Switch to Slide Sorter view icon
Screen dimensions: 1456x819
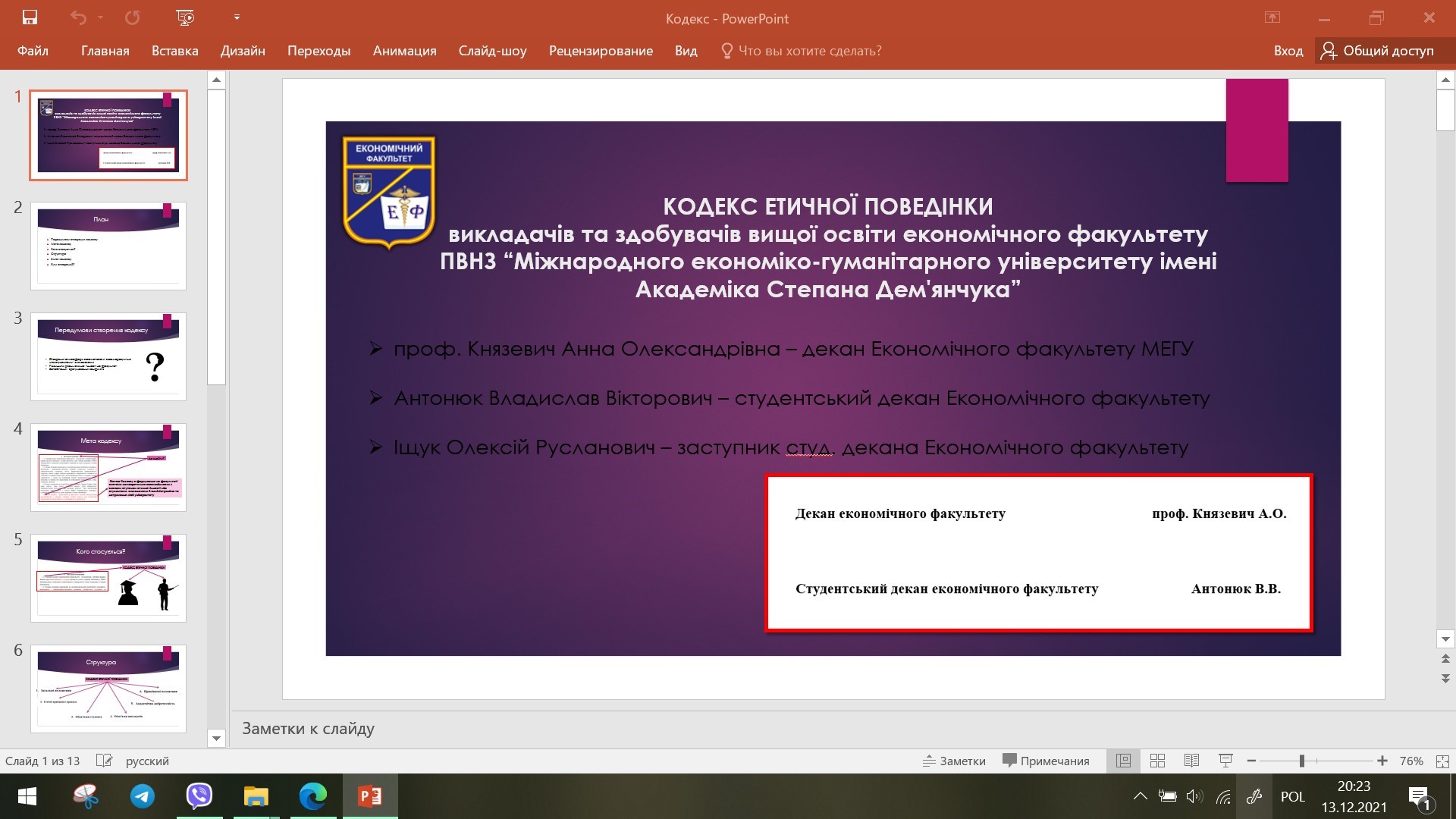(1157, 761)
